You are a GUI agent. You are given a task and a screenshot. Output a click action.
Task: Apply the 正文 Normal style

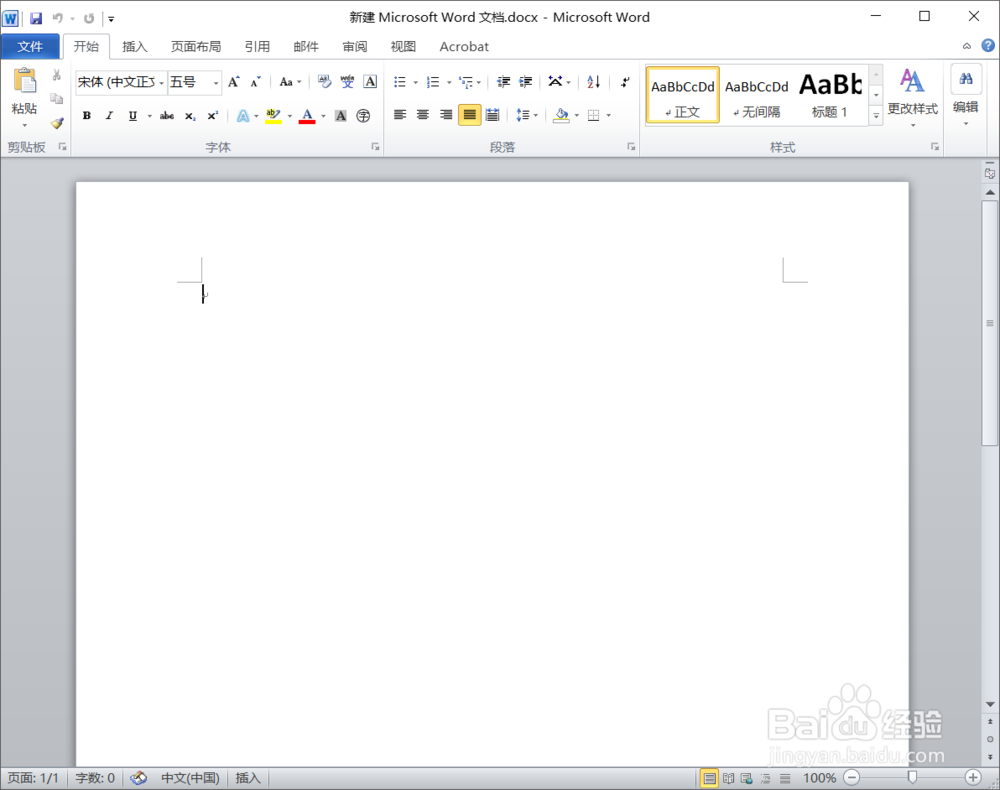683,94
